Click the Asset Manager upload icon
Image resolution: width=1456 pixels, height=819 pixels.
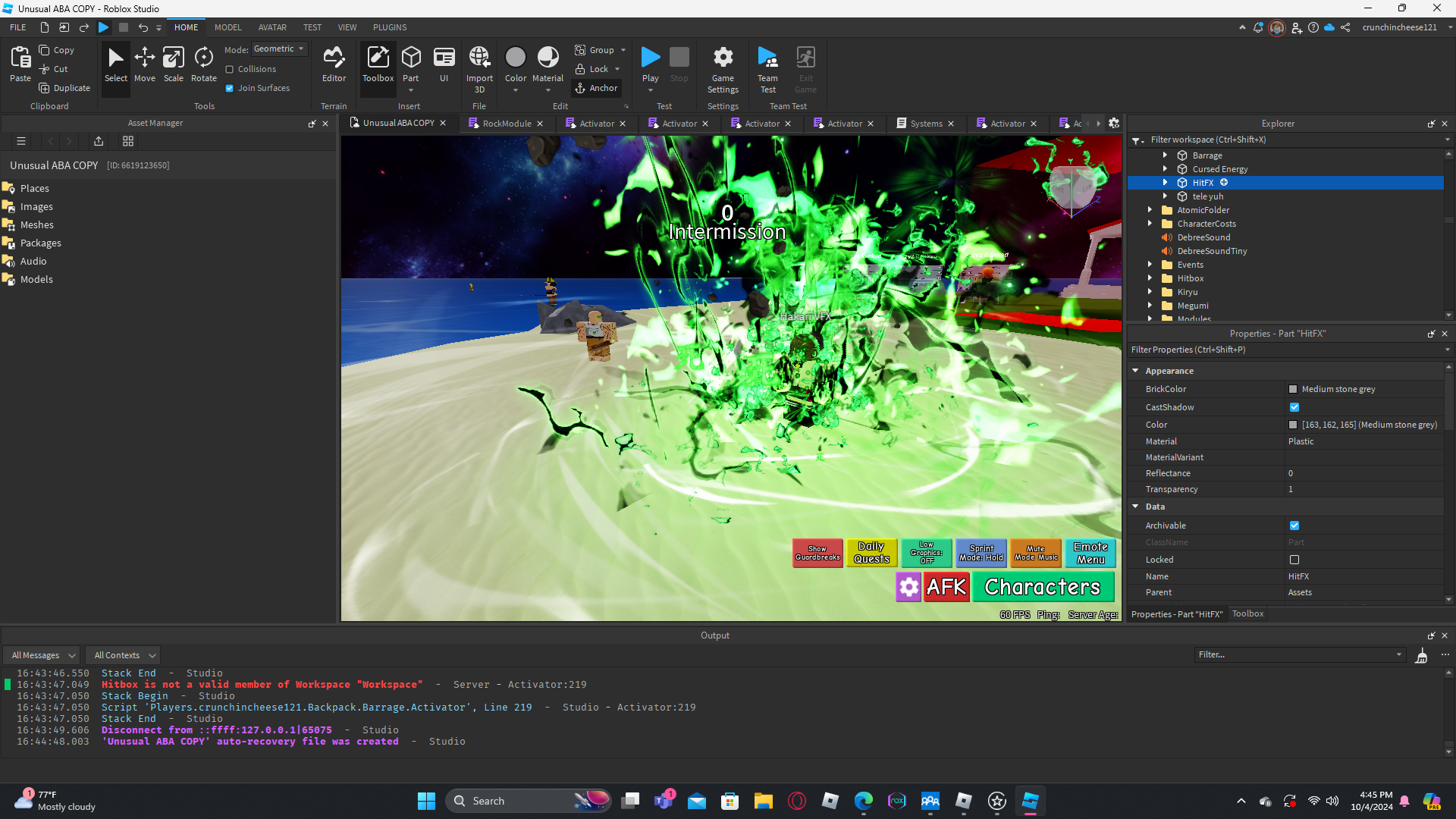click(99, 141)
